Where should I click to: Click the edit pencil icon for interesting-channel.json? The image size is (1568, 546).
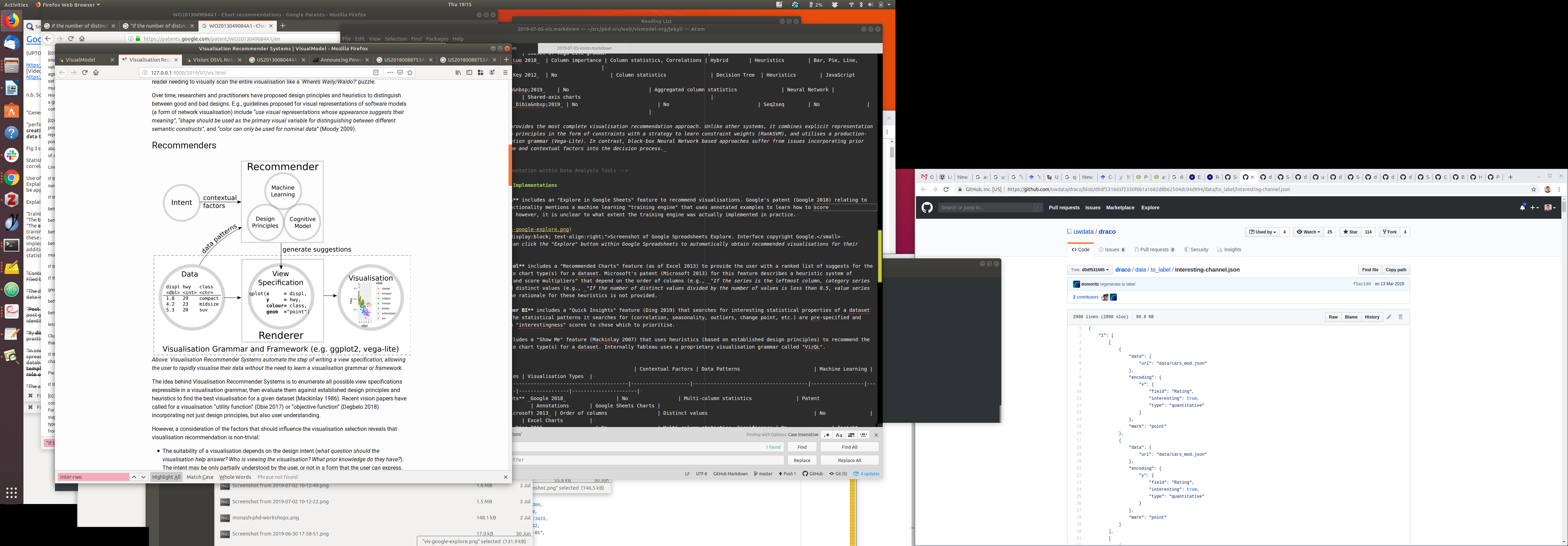[1389, 317]
